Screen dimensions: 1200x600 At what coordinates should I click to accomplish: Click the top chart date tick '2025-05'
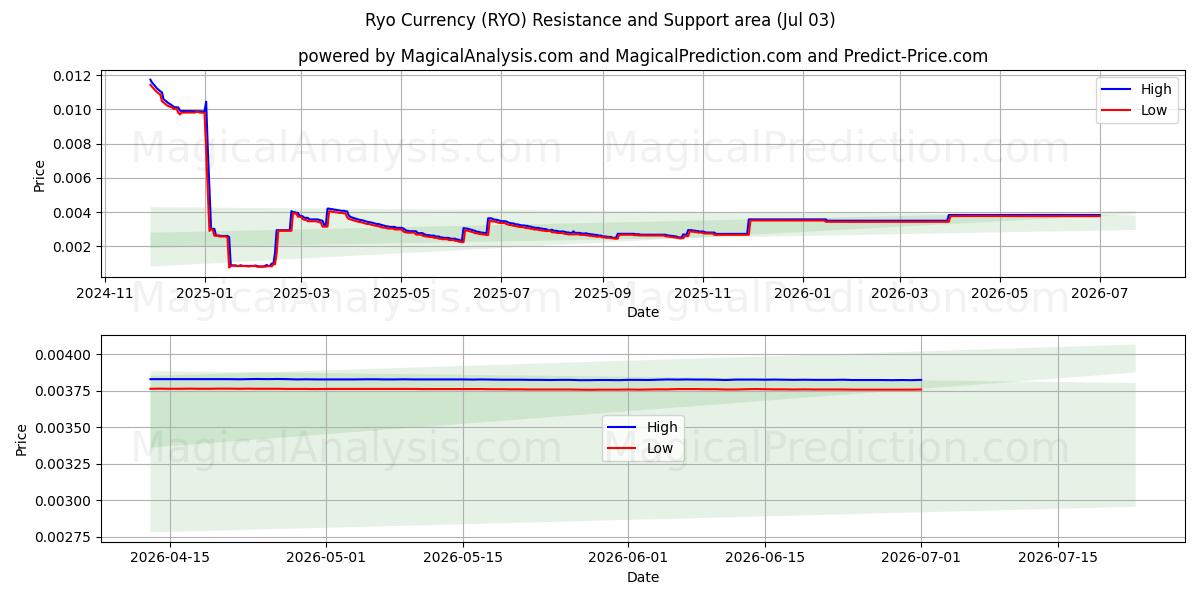(x=401, y=294)
